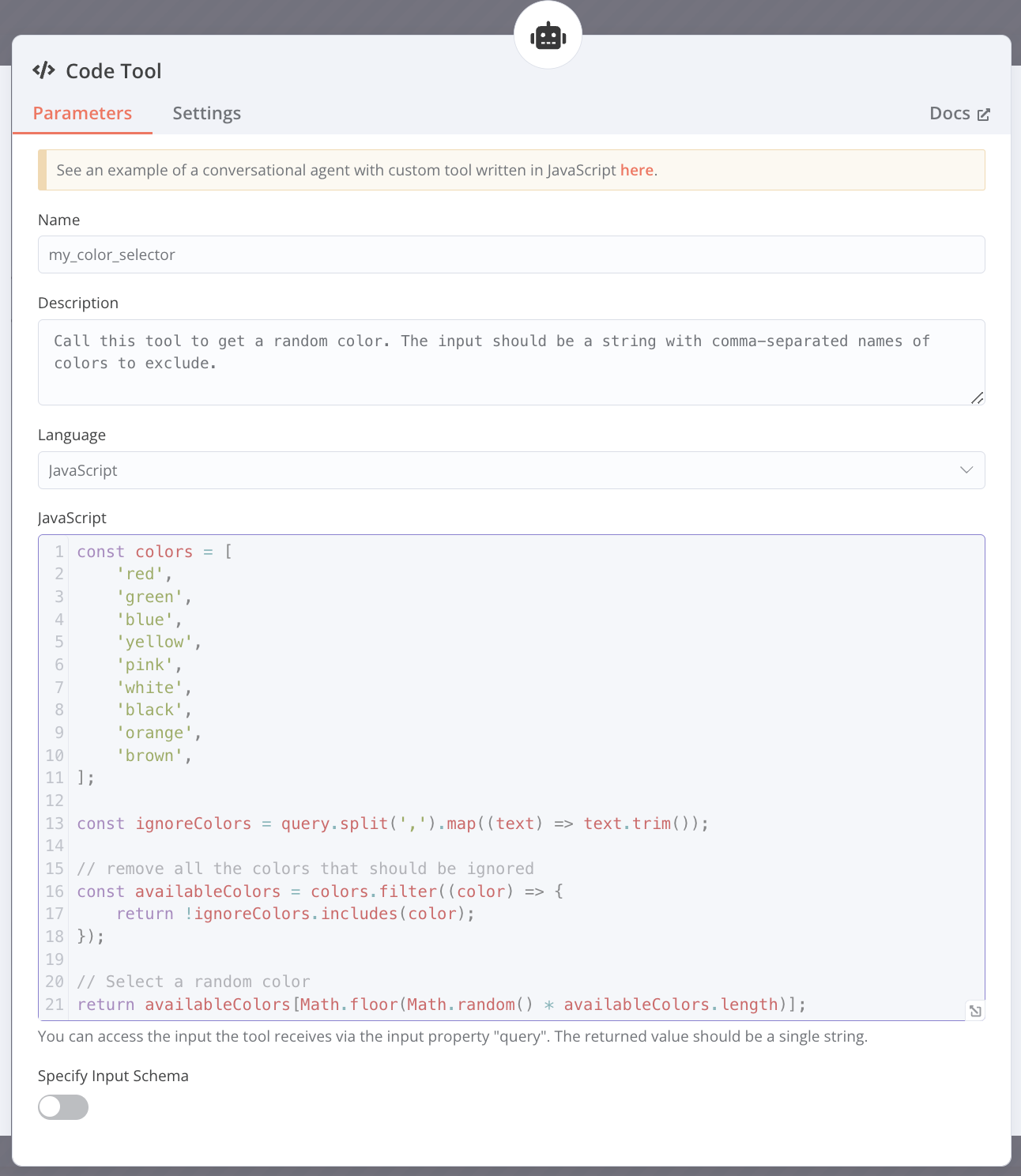Click the 'yellow' string in code line 5

(x=154, y=642)
